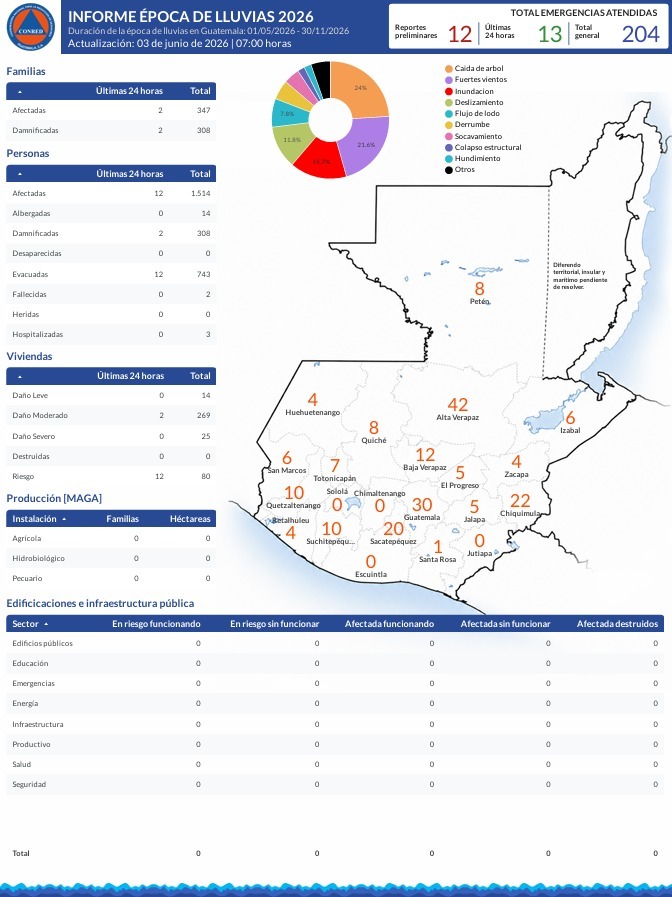Sort by the Instalación column arrow
The width and height of the screenshot is (672, 897).
coord(64,519)
